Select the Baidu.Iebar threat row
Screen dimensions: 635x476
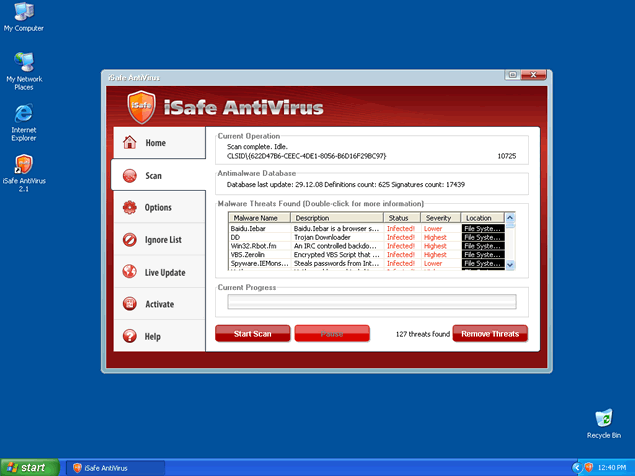(260, 229)
